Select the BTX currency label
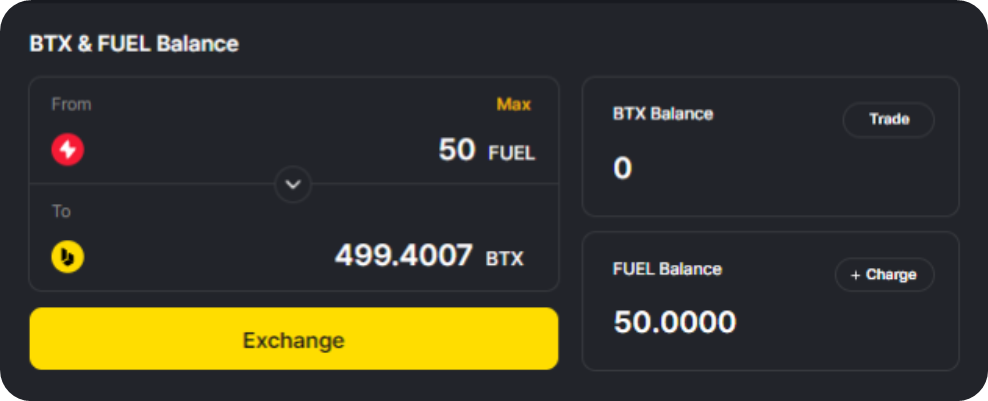 (x=505, y=259)
